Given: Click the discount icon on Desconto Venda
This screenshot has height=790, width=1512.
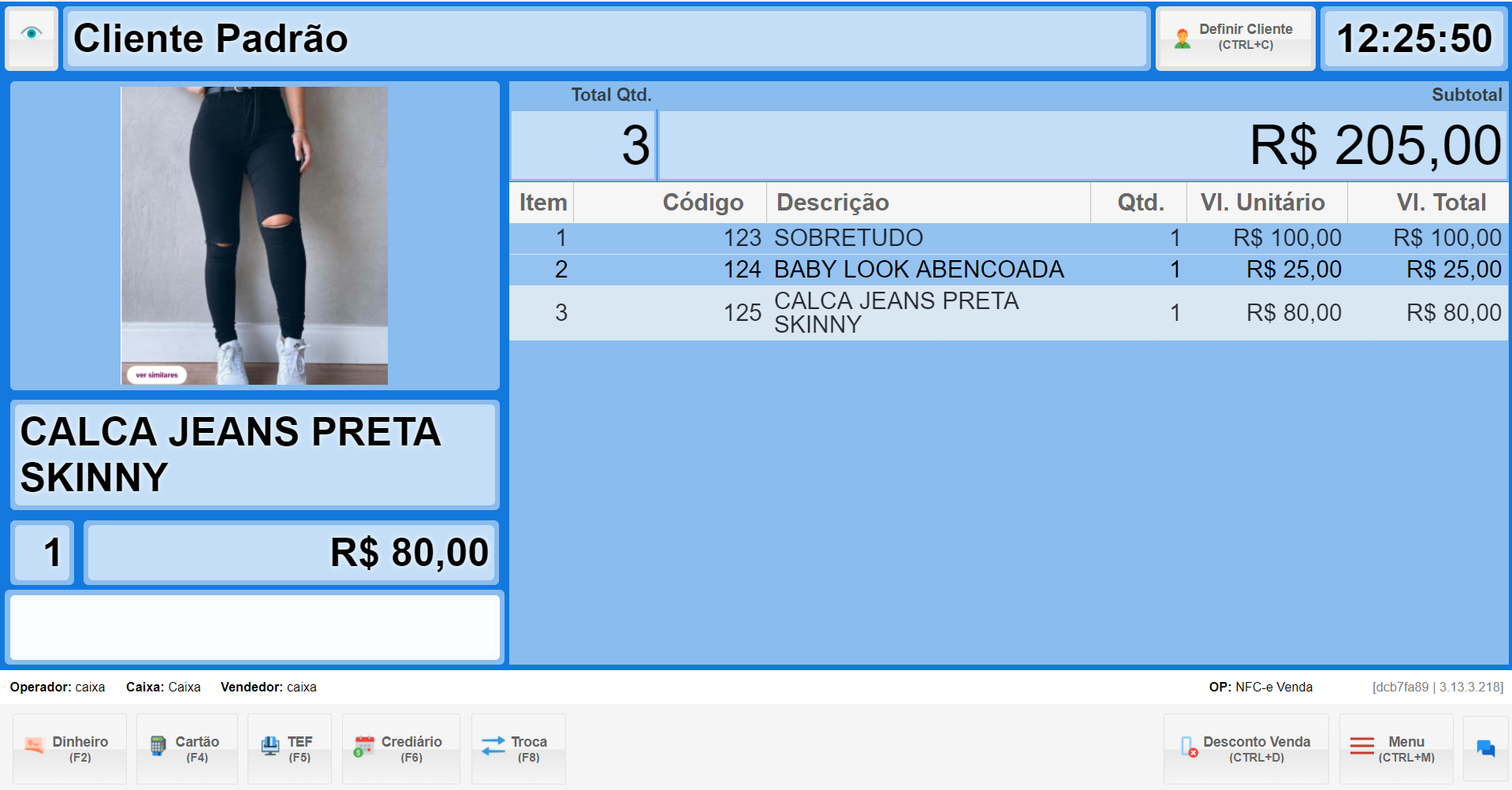Looking at the screenshot, I should 1189,747.
